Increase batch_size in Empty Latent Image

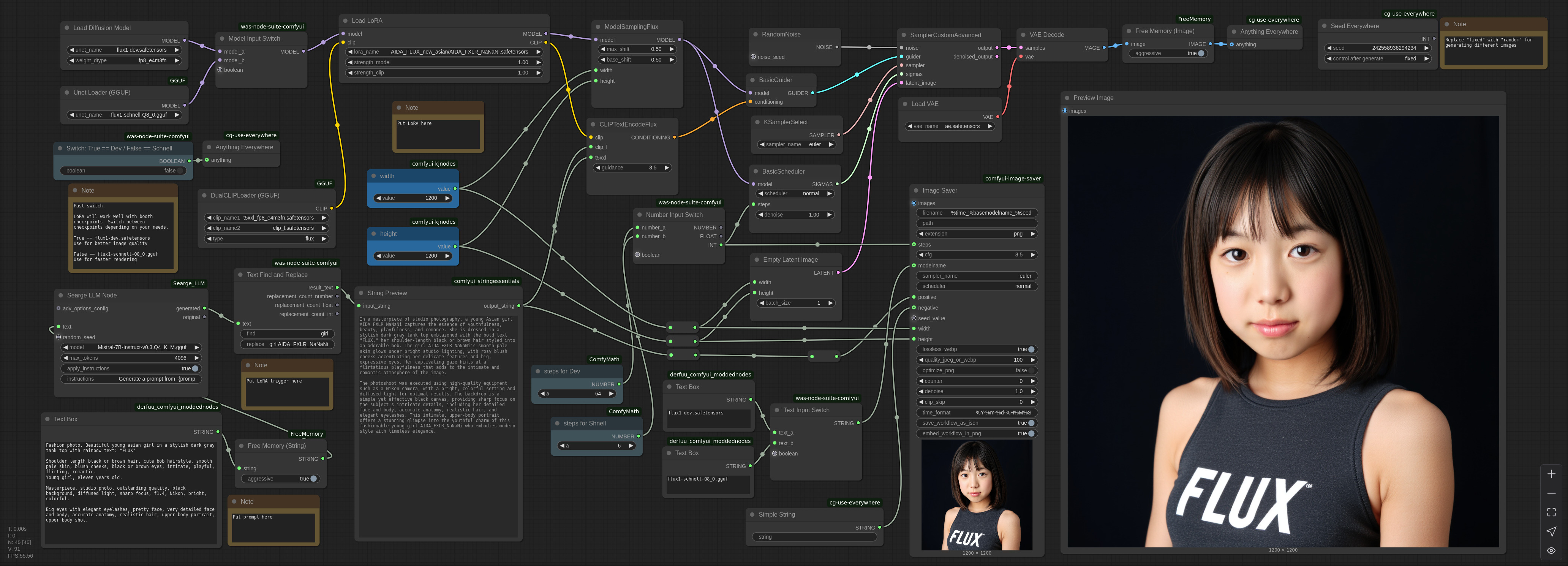pos(830,303)
